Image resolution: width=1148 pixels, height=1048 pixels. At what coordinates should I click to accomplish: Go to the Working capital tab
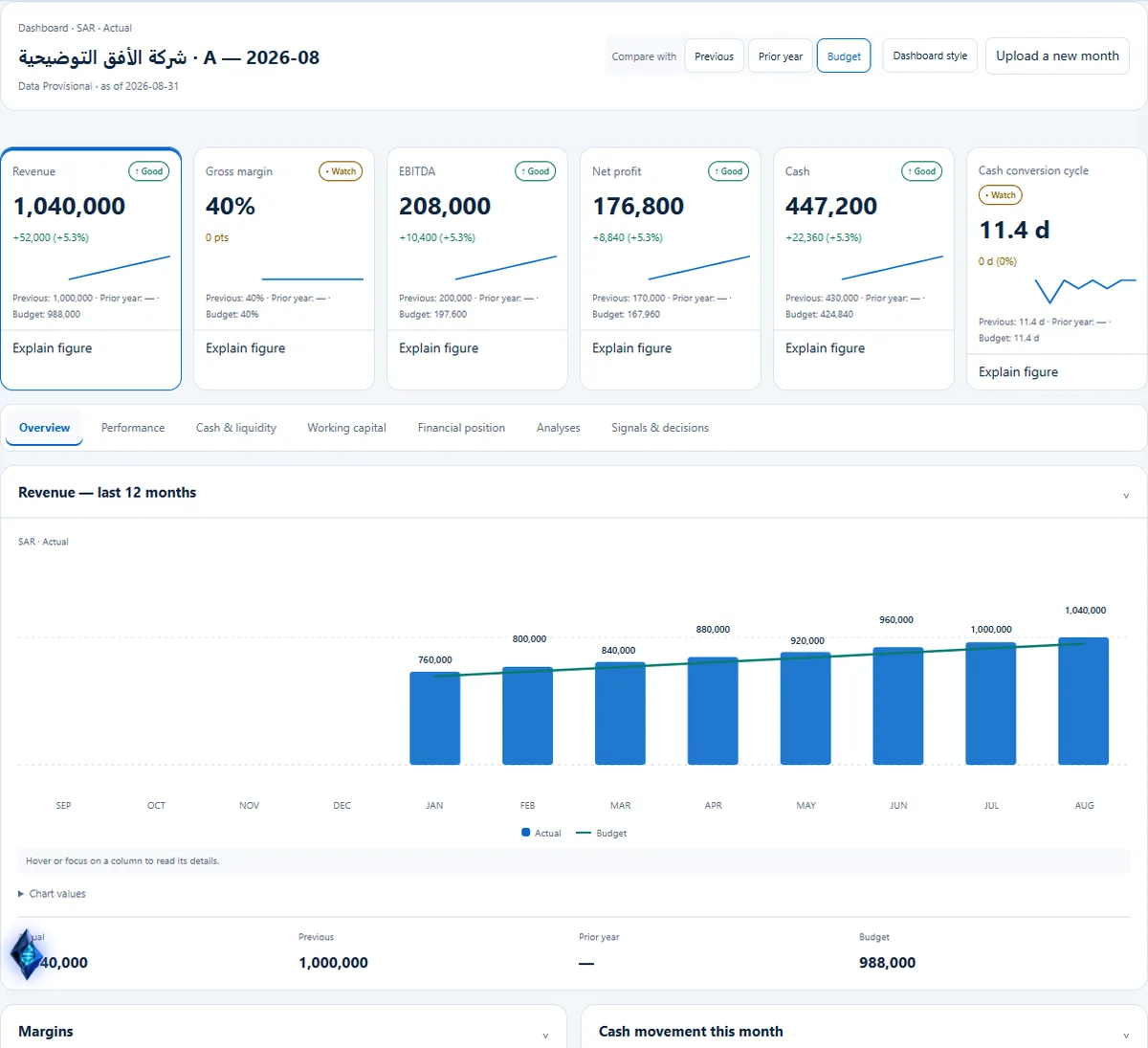346,428
